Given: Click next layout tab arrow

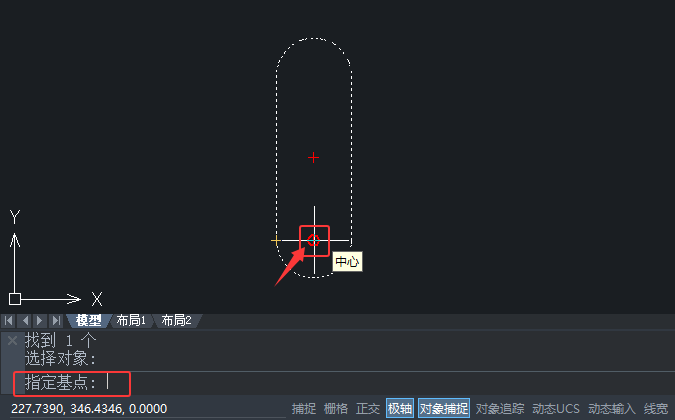Looking at the screenshot, I should 40,321.
